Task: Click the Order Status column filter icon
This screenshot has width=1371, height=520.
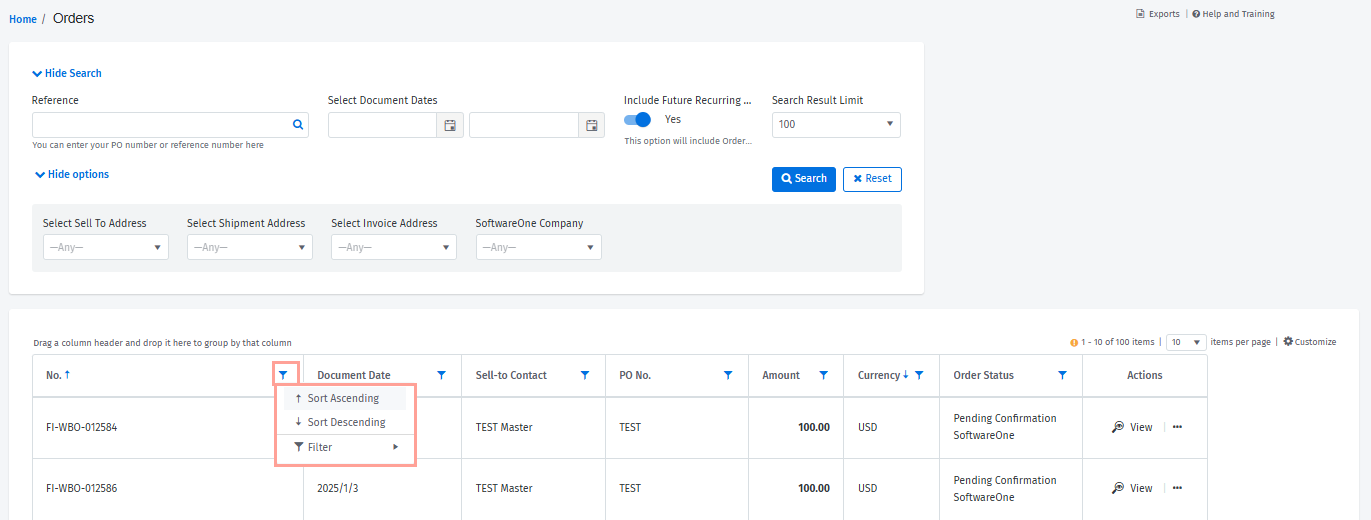Action: [1062, 375]
